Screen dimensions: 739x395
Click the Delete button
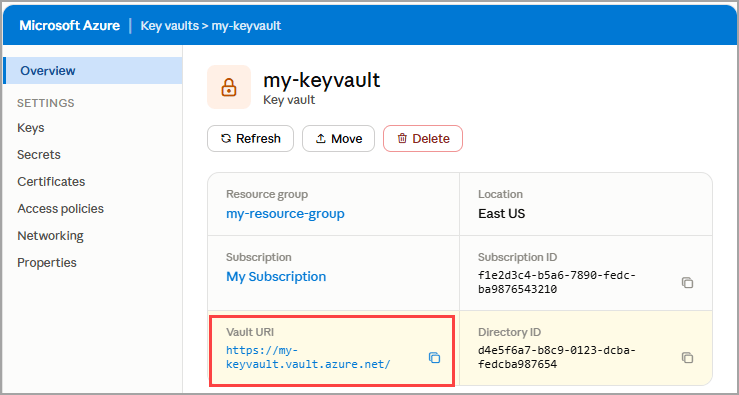[x=423, y=139]
